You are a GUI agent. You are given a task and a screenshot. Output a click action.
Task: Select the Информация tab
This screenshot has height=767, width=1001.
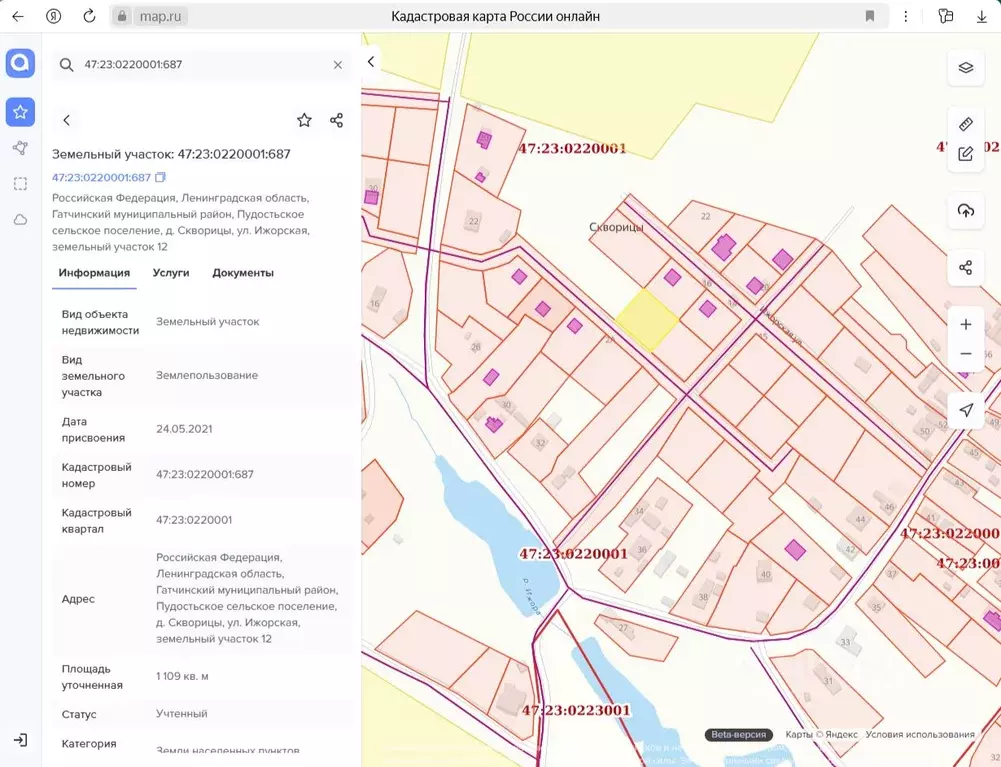(94, 273)
